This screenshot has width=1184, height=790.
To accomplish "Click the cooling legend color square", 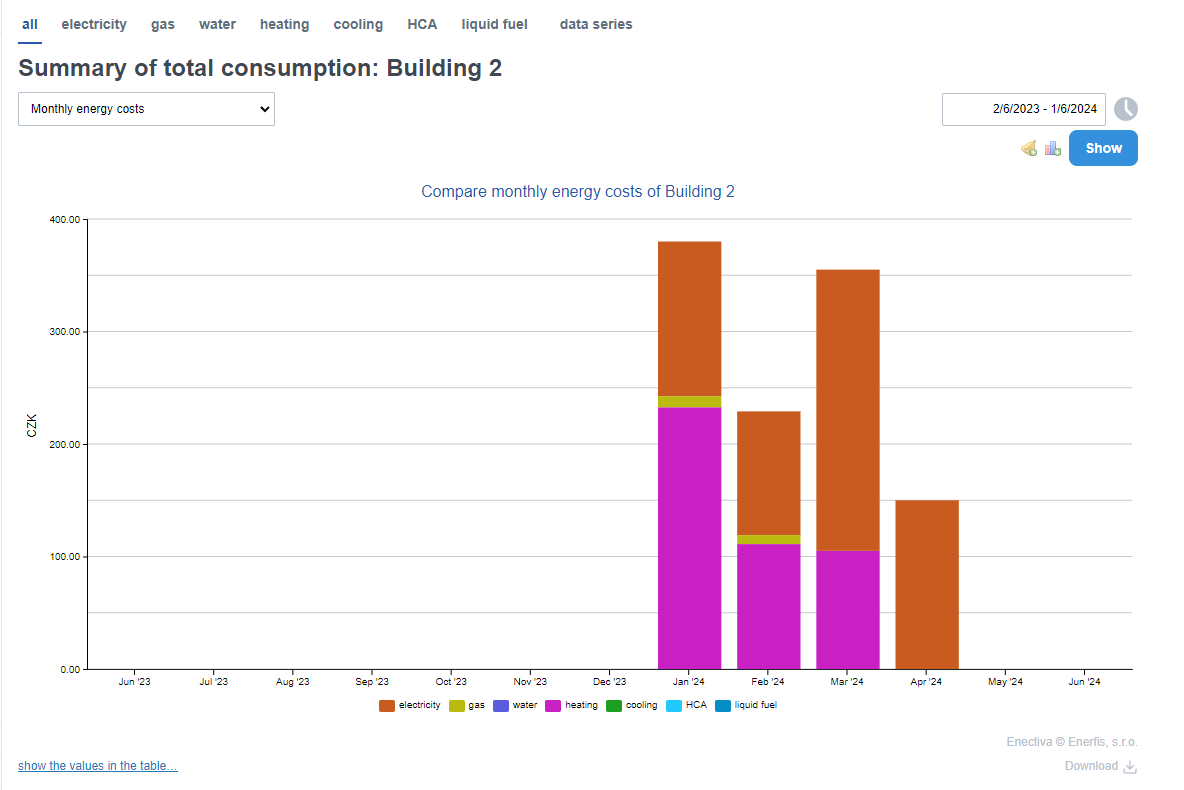I will click(614, 705).
